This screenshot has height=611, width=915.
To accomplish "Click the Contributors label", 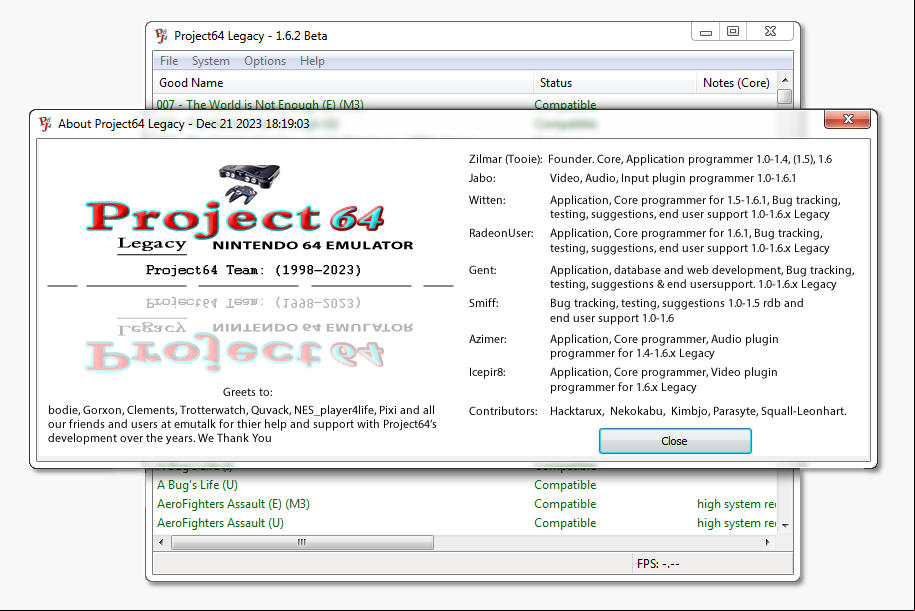I will coord(503,411).
